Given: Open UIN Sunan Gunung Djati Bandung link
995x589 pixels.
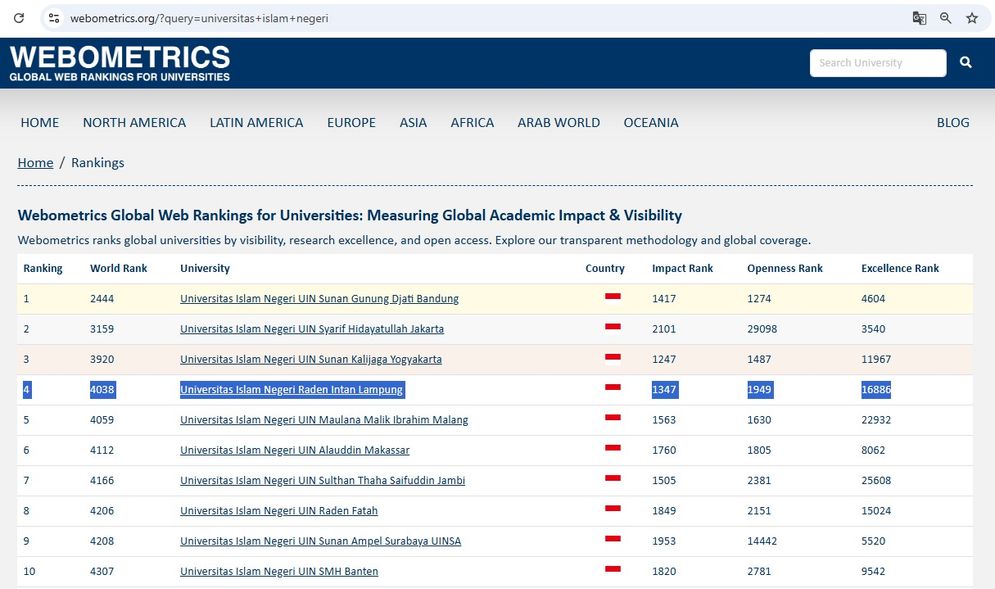Looking at the screenshot, I should 319,298.
